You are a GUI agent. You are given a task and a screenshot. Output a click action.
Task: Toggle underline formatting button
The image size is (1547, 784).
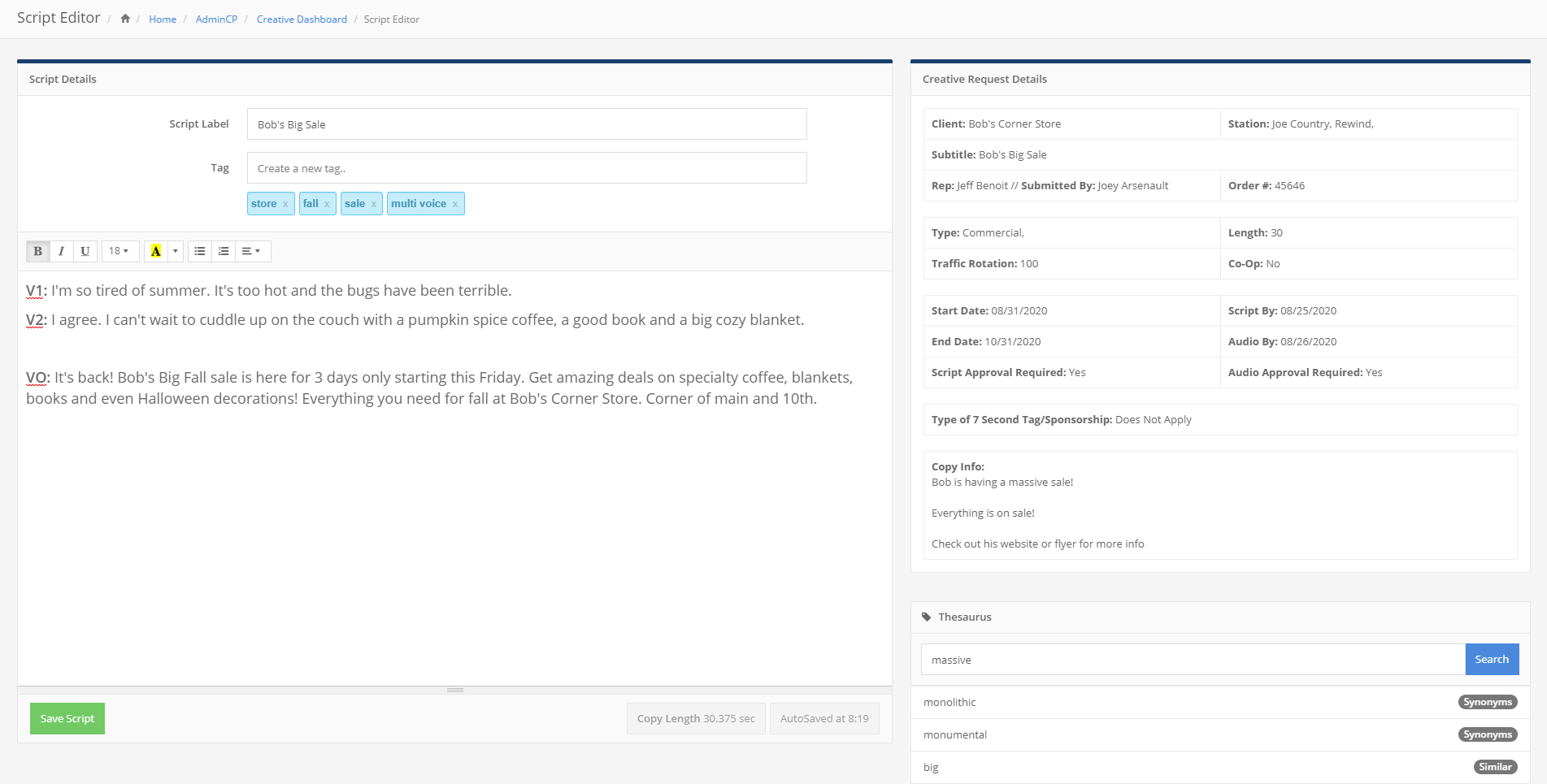click(x=85, y=251)
